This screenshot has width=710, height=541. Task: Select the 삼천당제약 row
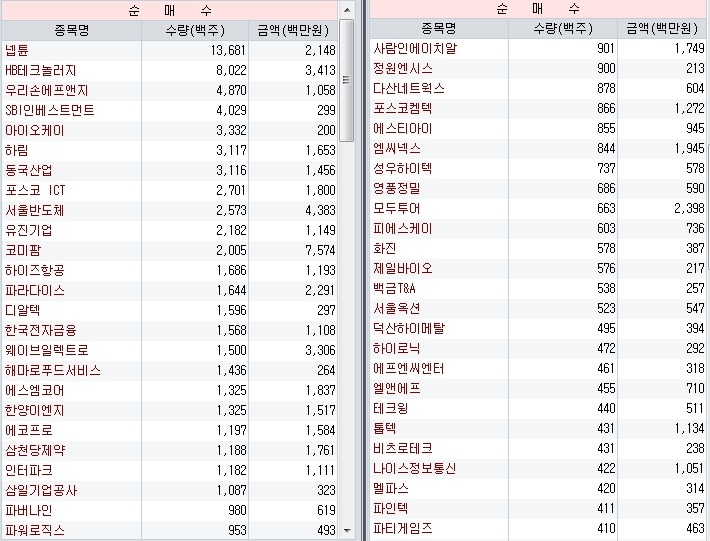point(170,450)
